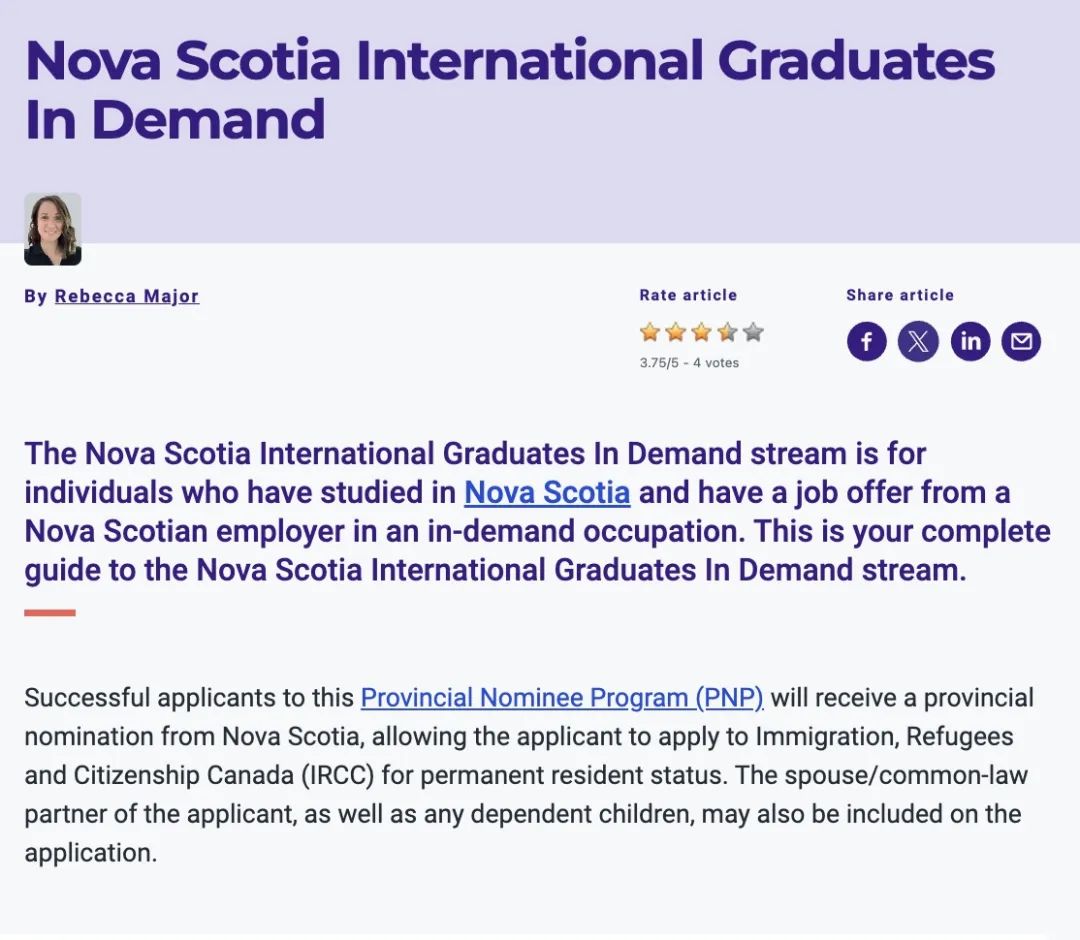The height and width of the screenshot is (940, 1080).
Task: Rate article with one star
Action: coord(650,333)
